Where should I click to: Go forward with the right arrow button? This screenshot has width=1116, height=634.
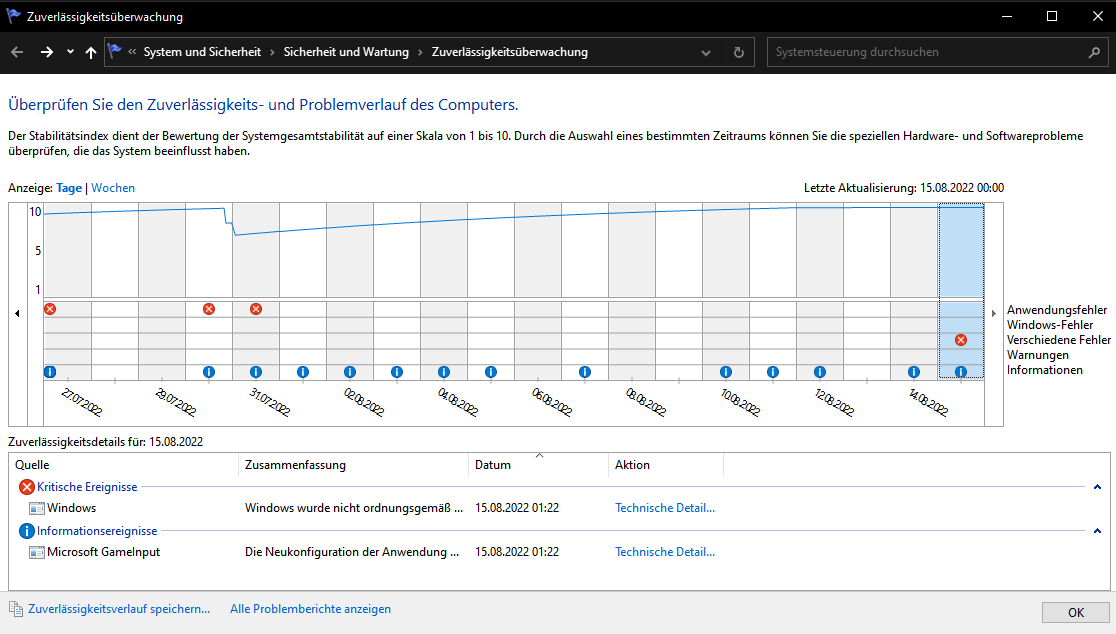click(x=47, y=52)
